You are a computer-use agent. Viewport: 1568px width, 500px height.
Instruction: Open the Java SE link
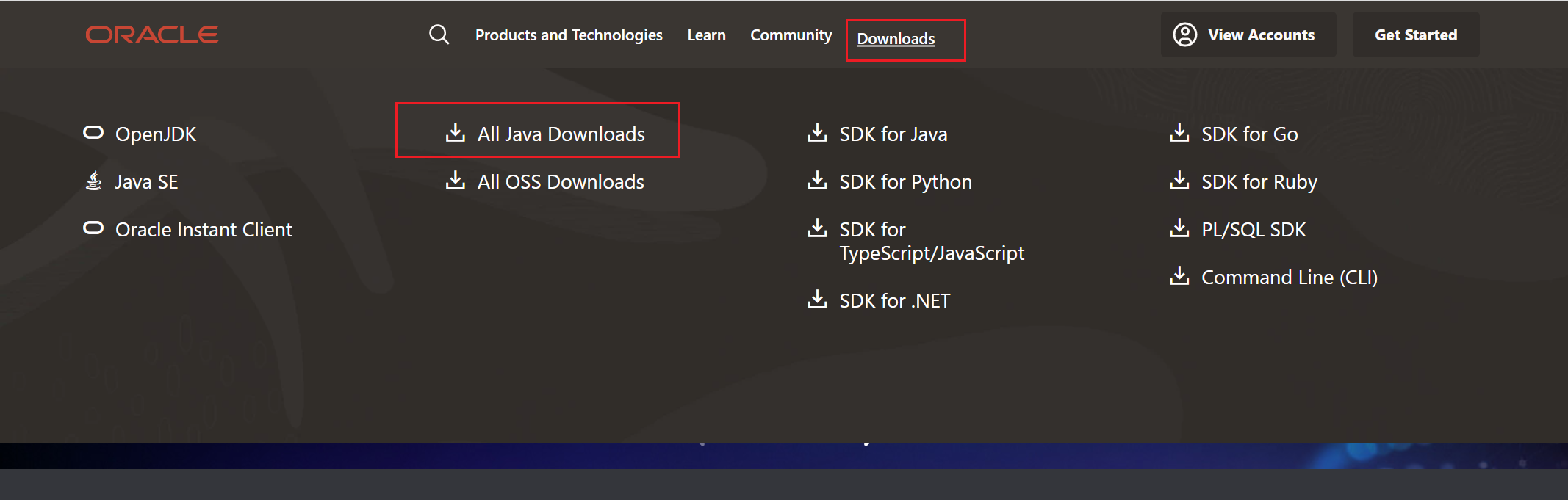146,182
